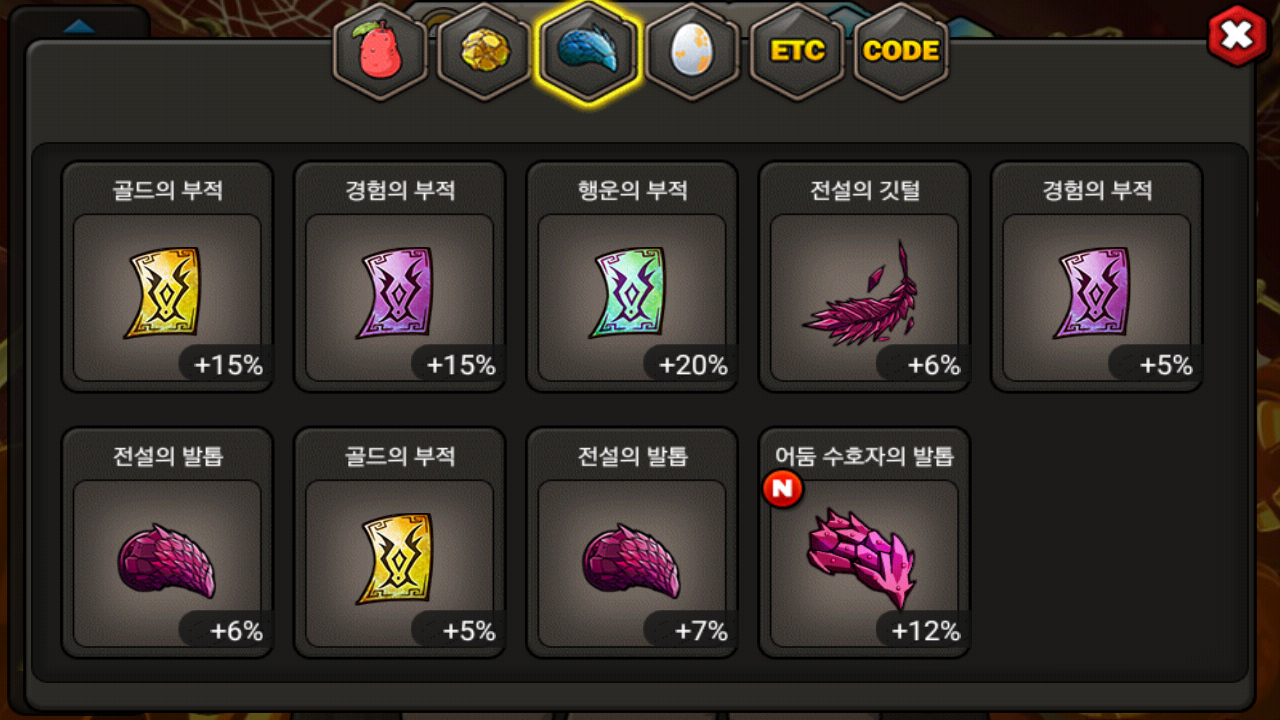Open the red fruit category tab

[x=381, y=52]
